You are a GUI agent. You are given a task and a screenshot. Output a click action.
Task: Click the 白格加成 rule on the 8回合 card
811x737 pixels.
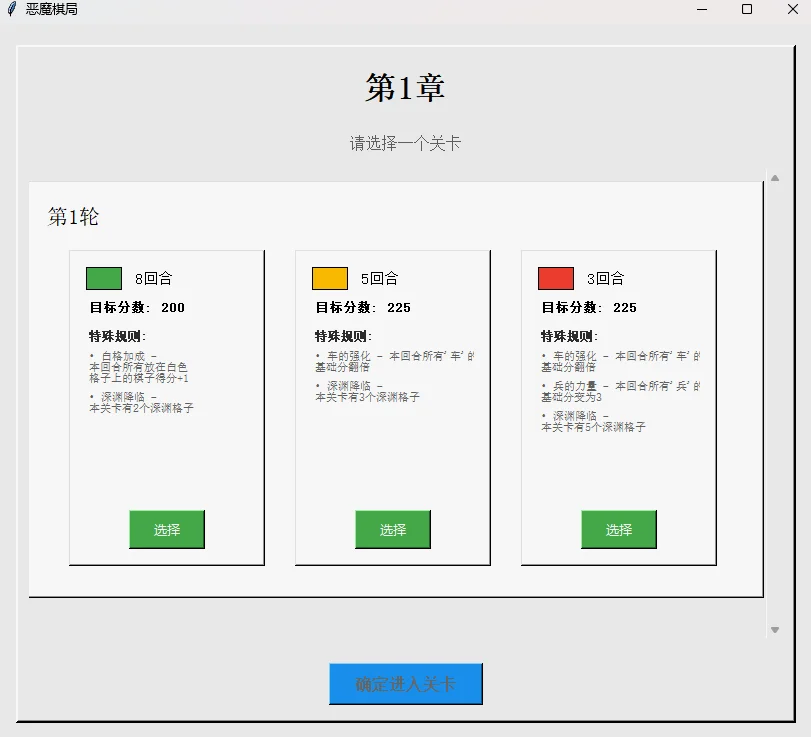(139, 367)
